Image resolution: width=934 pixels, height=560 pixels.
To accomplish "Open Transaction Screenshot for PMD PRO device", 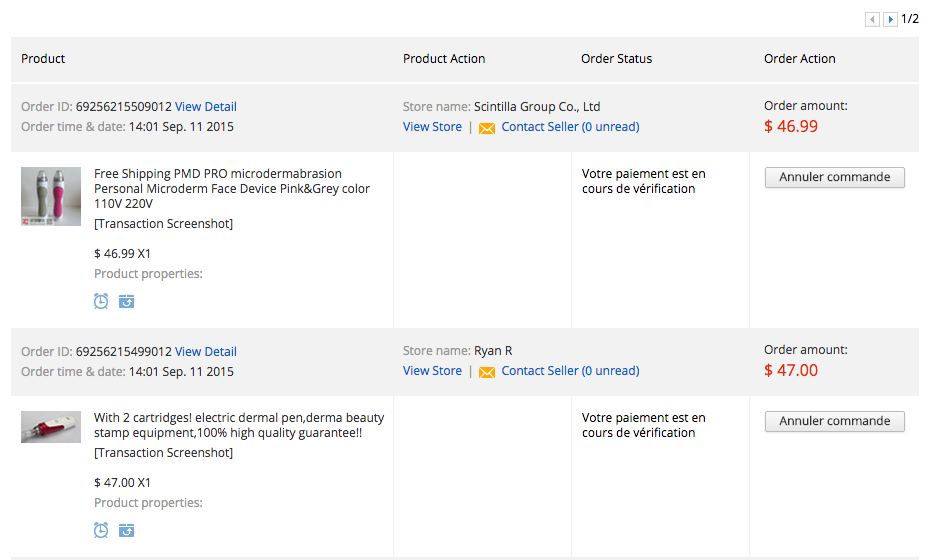I will tap(163, 224).
